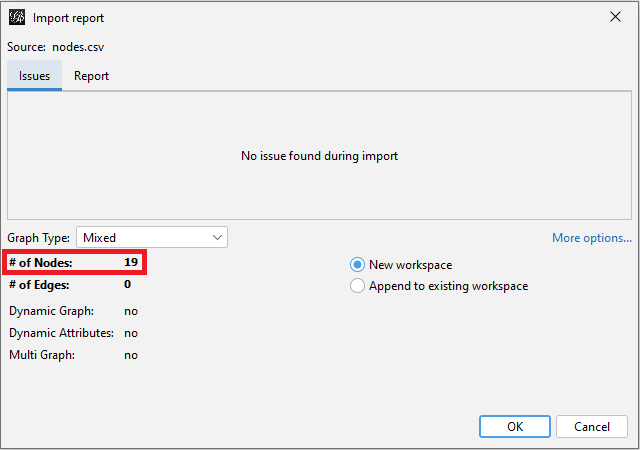The height and width of the screenshot is (450, 640).
Task: Click the More options link
Action: (x=591, y=238)
